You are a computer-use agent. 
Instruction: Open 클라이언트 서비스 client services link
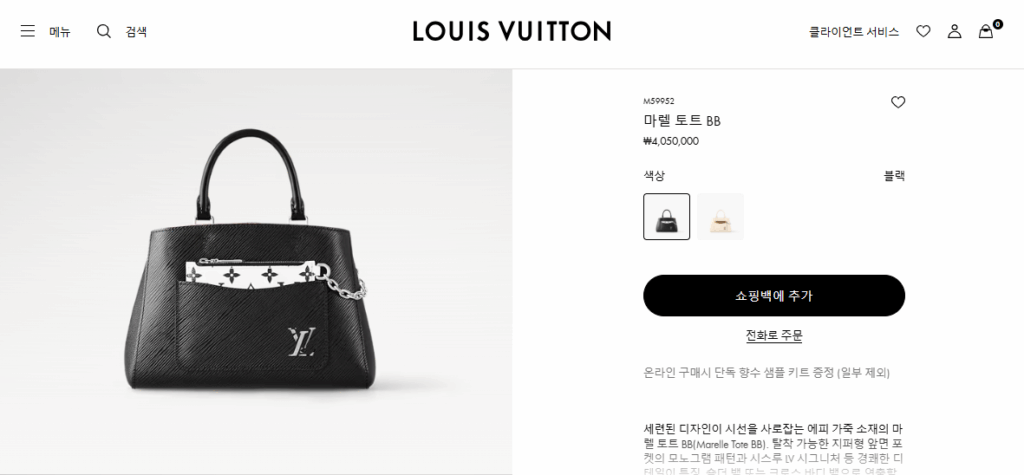(x=854, y=31)
